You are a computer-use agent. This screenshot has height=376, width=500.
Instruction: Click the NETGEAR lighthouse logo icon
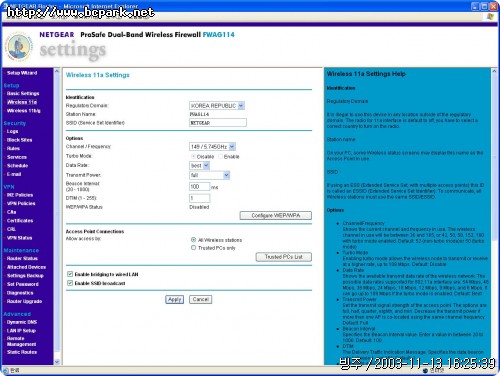pos(19,47)
